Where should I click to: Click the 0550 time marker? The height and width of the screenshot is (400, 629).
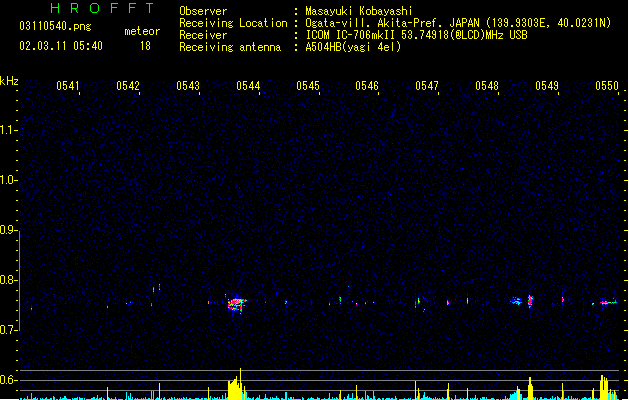point(607,86)
